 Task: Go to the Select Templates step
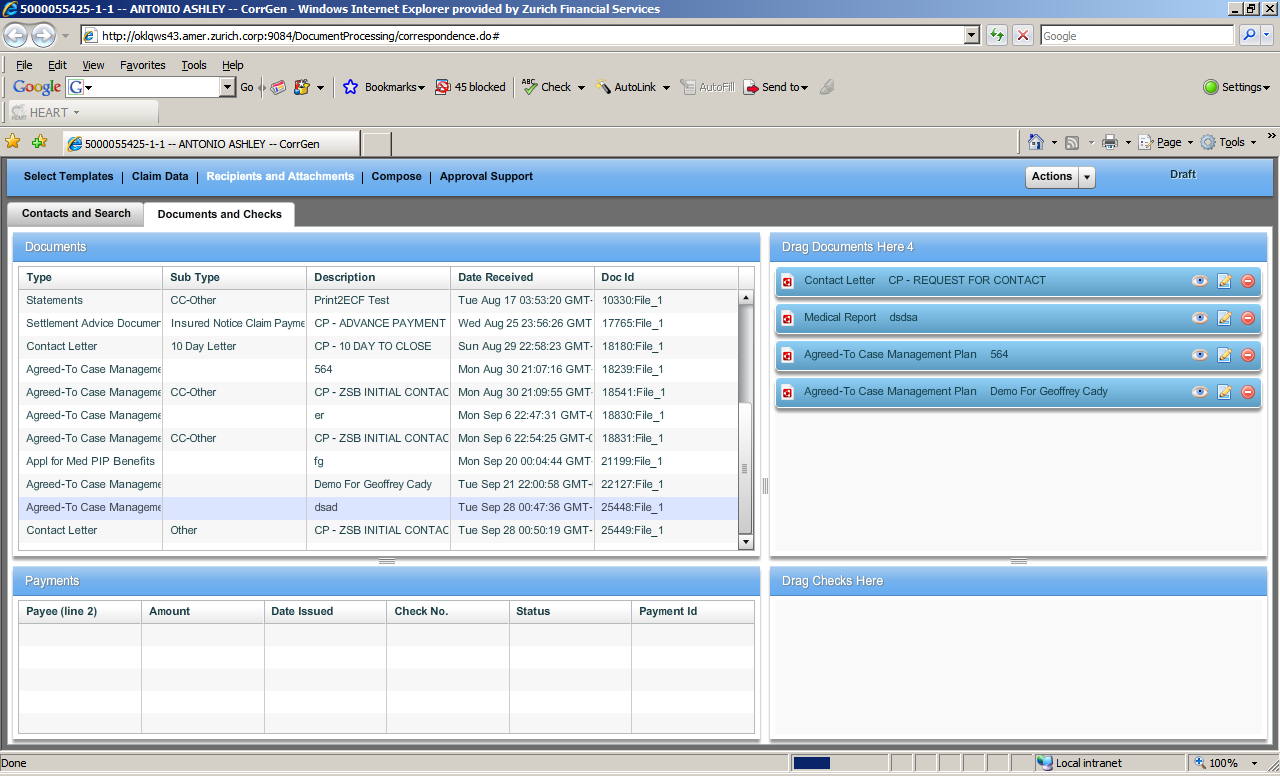point(69,176)
